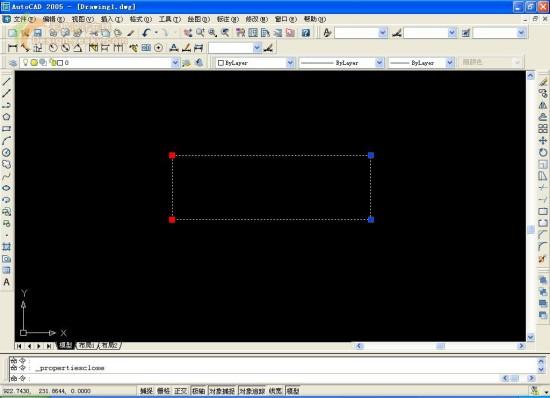The image size is (550, 398).
Task: Open the table style dropdown
Action: (521, 33)
